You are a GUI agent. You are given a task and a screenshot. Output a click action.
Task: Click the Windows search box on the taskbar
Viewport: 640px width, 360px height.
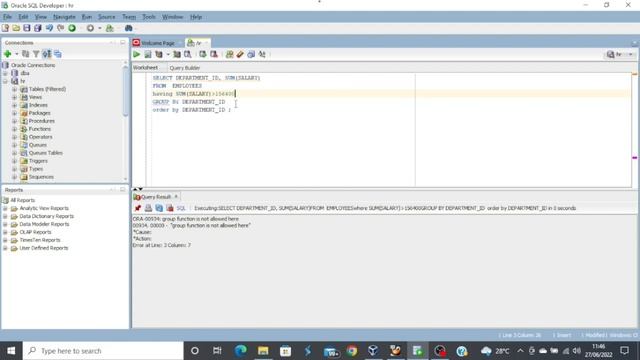103,351
